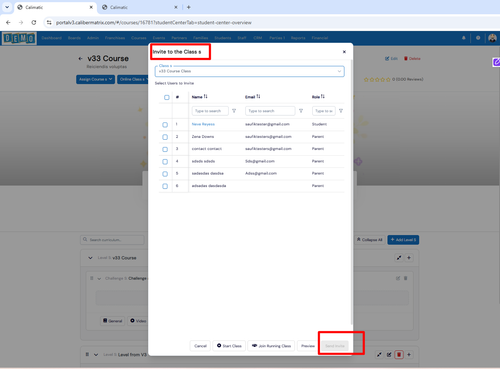Click the Add Level button
The width and height of the screenshot is (500, 369).
point(403,240)
